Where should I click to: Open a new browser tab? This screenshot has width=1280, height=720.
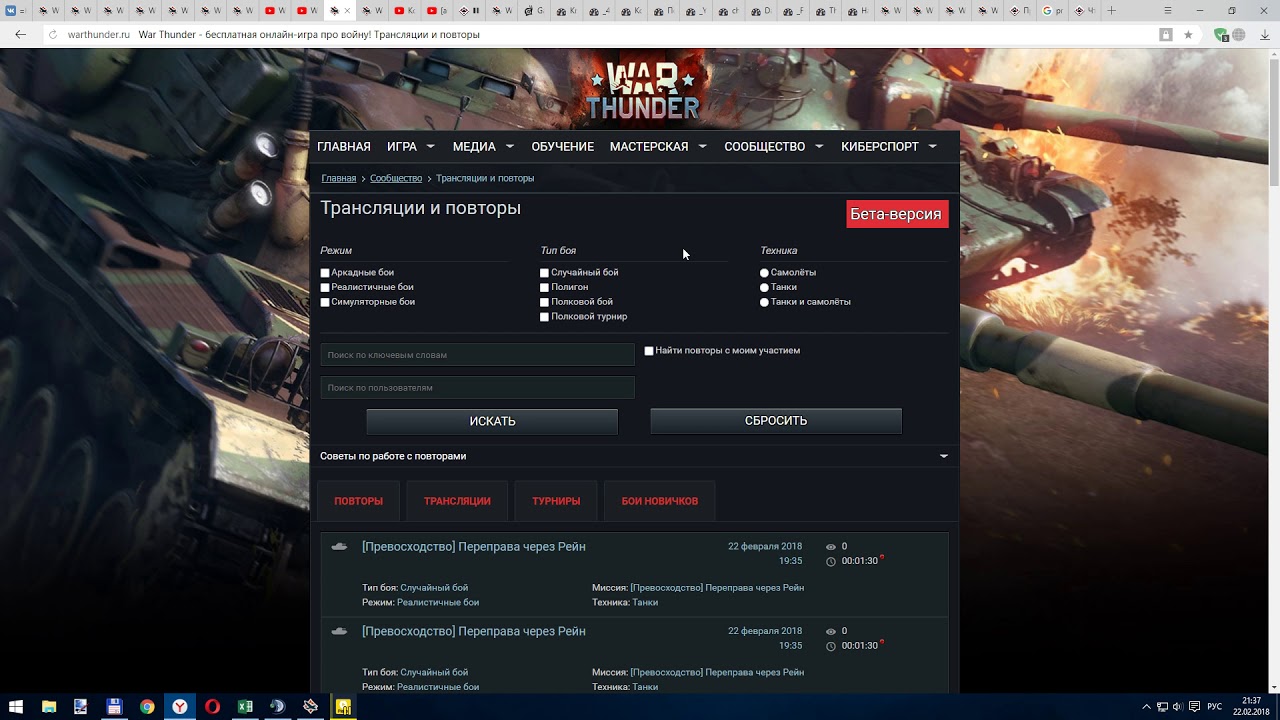click(1111, 11)
